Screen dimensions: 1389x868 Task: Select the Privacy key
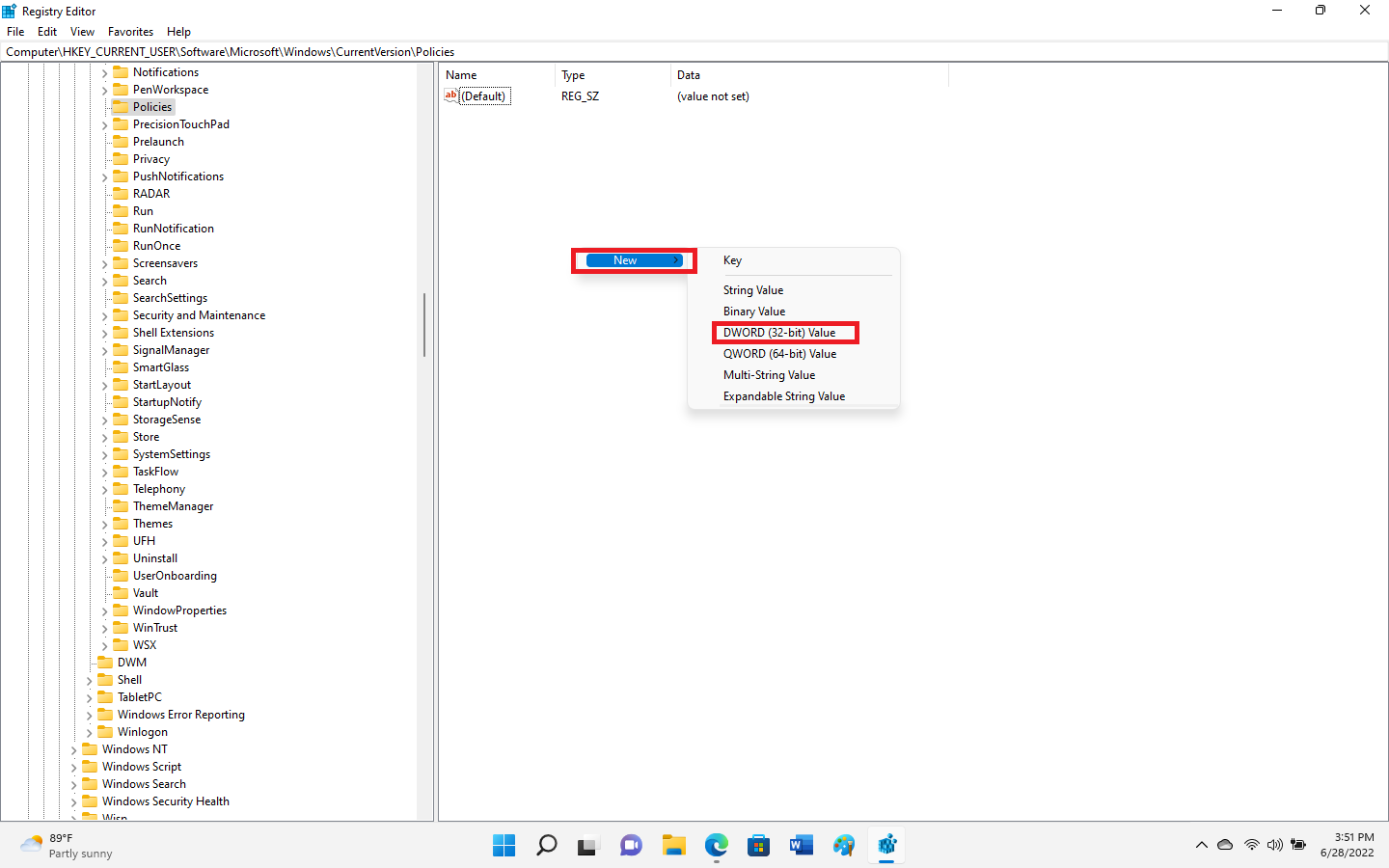pyautogui.click(x=151, y=159)
